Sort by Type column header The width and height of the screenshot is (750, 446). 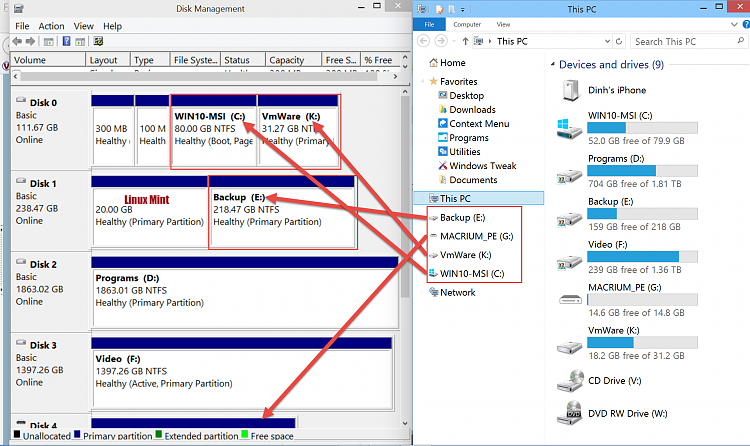coord(150,60)
